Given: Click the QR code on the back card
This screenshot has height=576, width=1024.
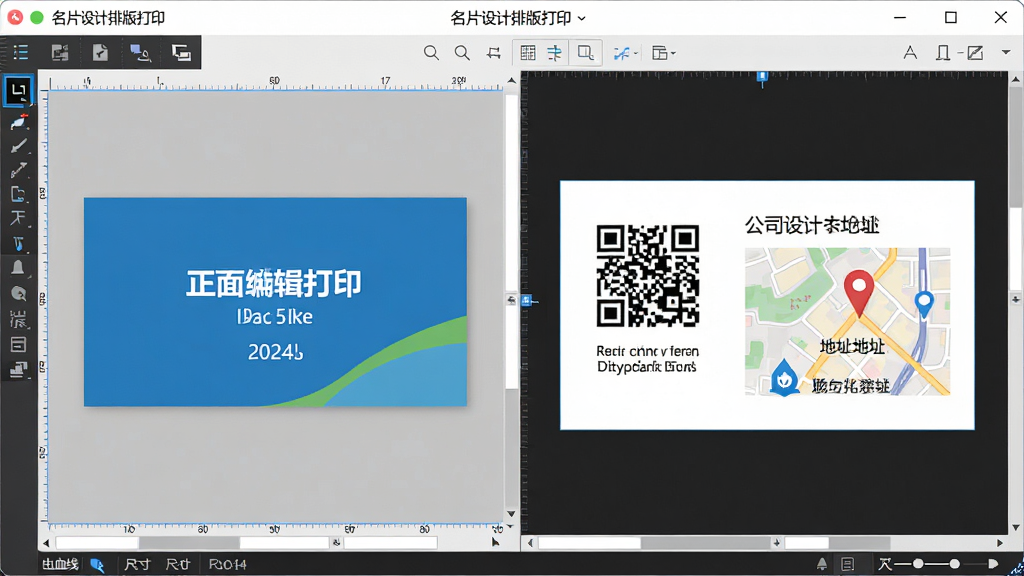Looking at the screenshot, I should 648,276.
